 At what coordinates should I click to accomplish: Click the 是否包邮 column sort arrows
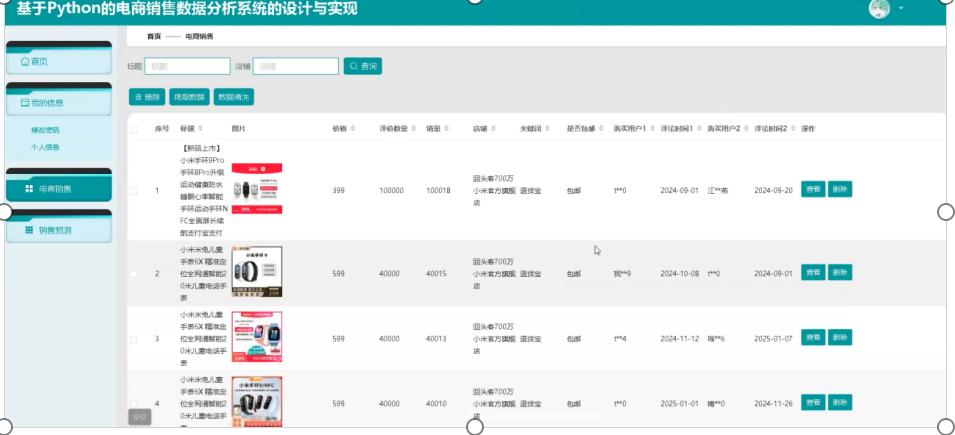(x=601, y=129)
